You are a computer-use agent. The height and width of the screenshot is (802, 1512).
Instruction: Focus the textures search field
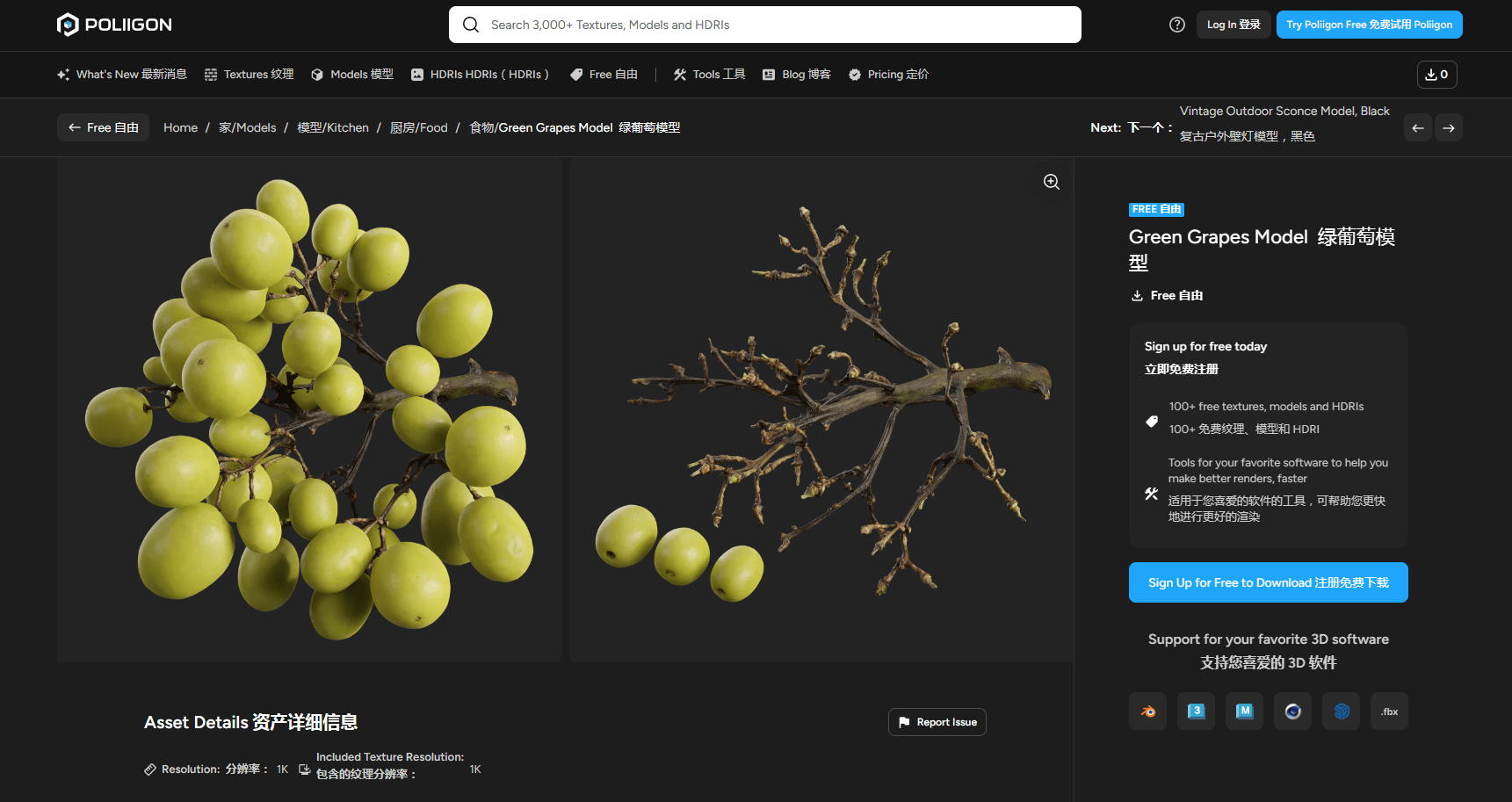(764, 25)
